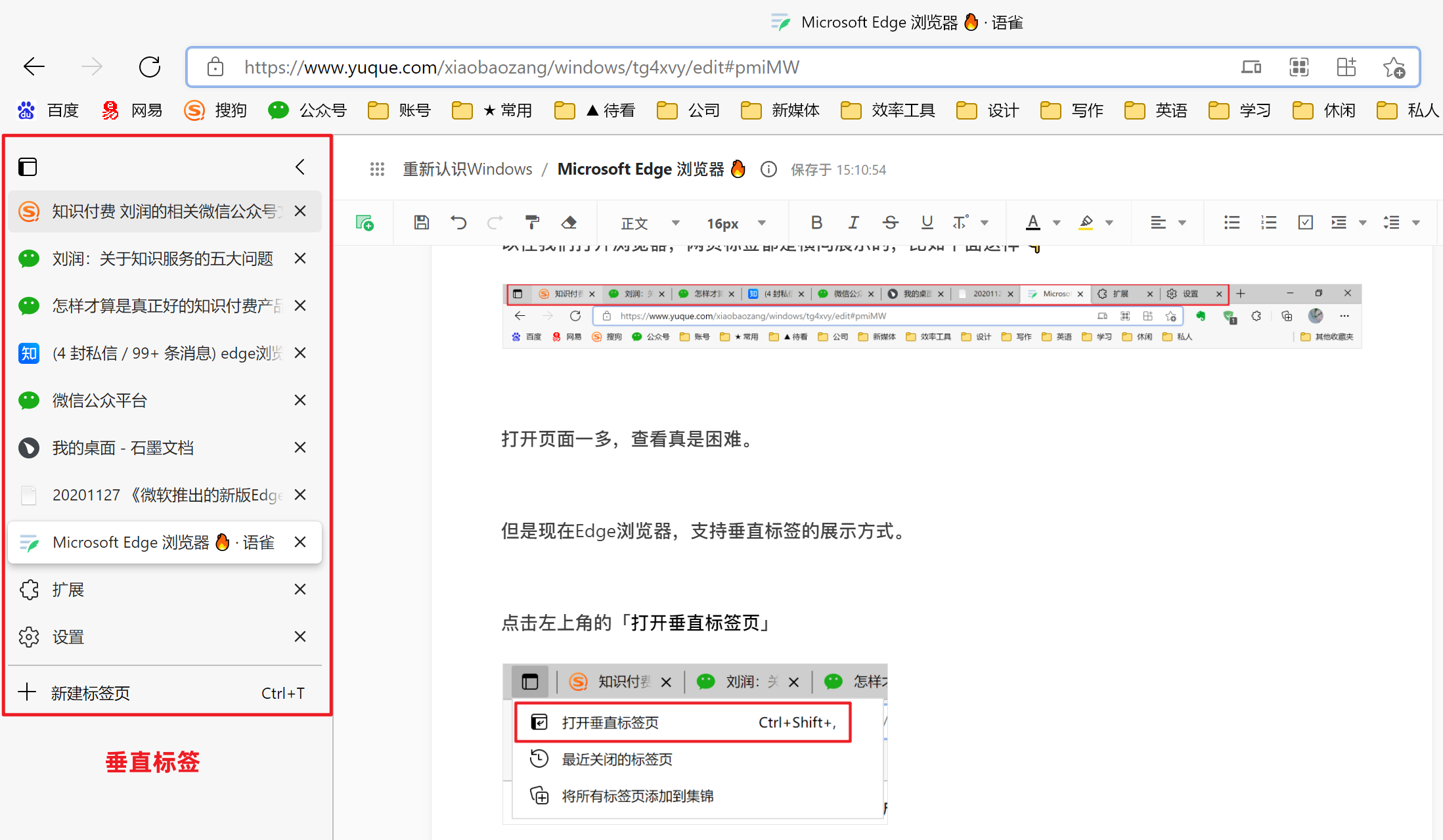Open the 扩展 tab puzzle icon
The image size is (1443, 840).
point(29,590)
